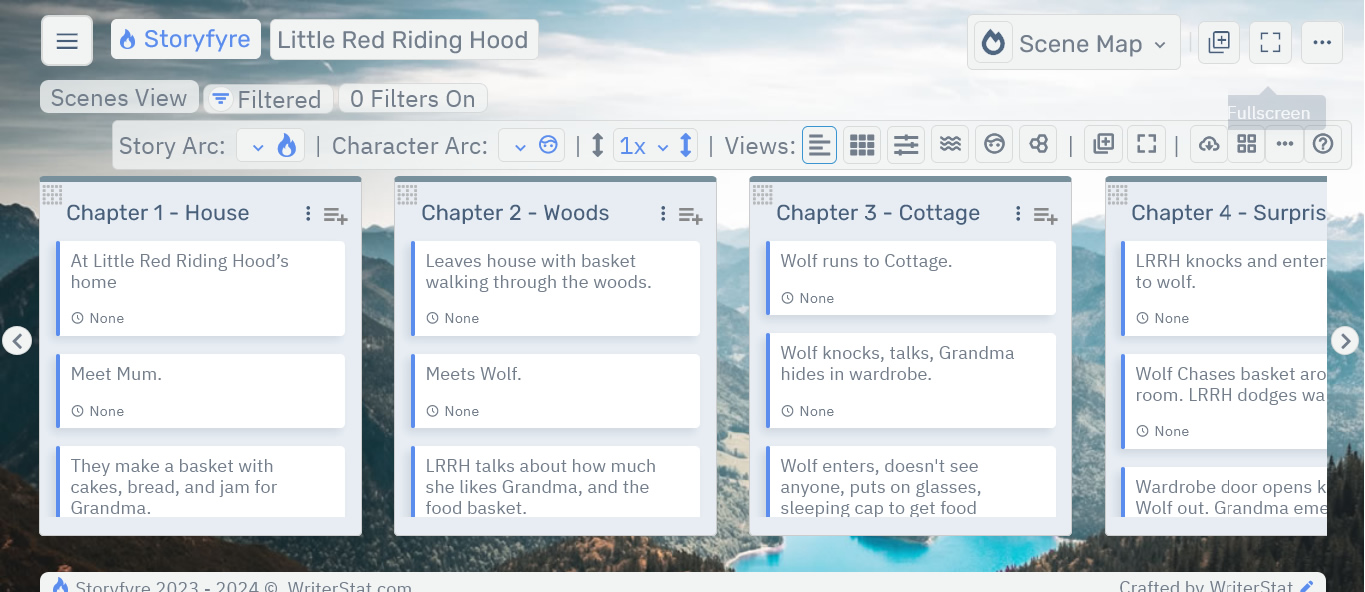Expand the Story Arc dropdown chevron

258,145
